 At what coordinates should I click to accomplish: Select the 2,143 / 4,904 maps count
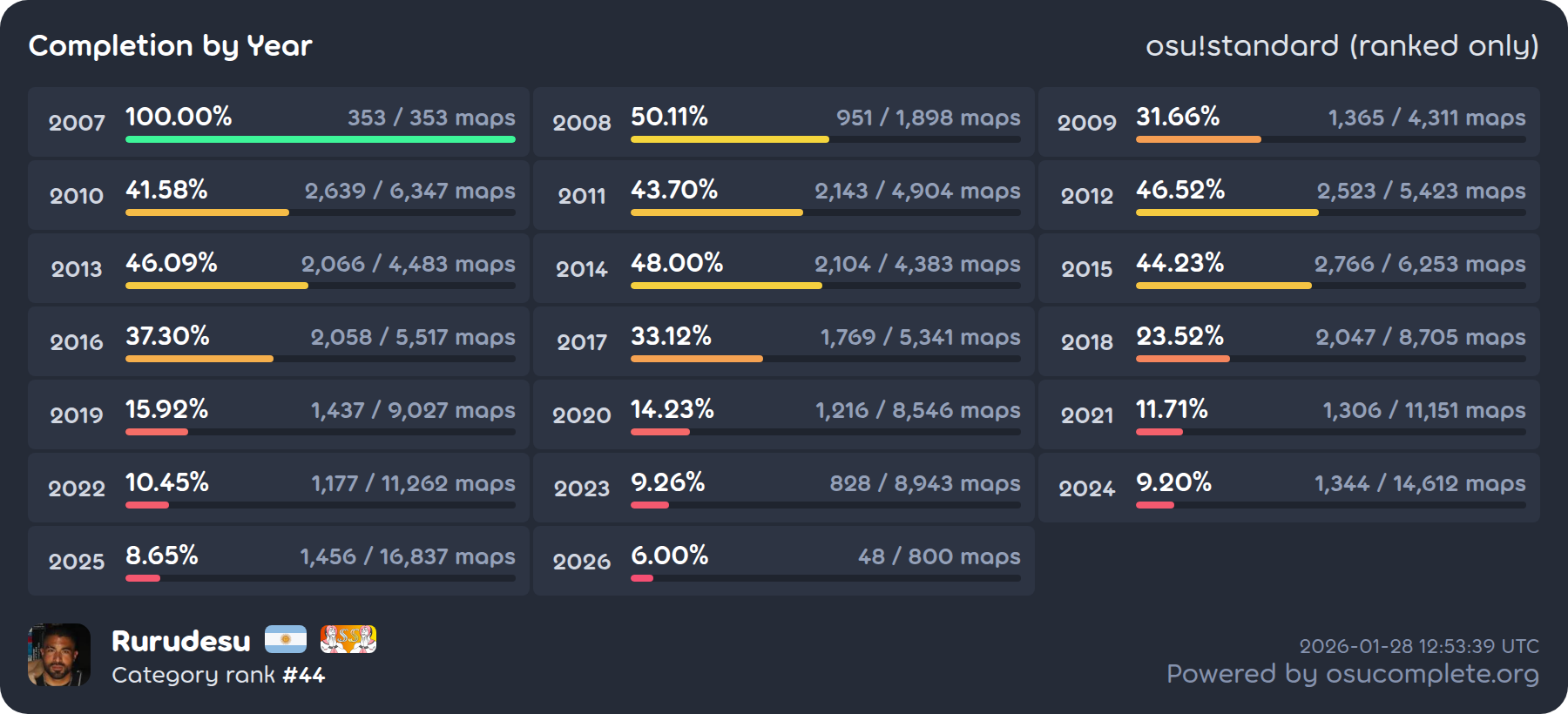(916, 191)
